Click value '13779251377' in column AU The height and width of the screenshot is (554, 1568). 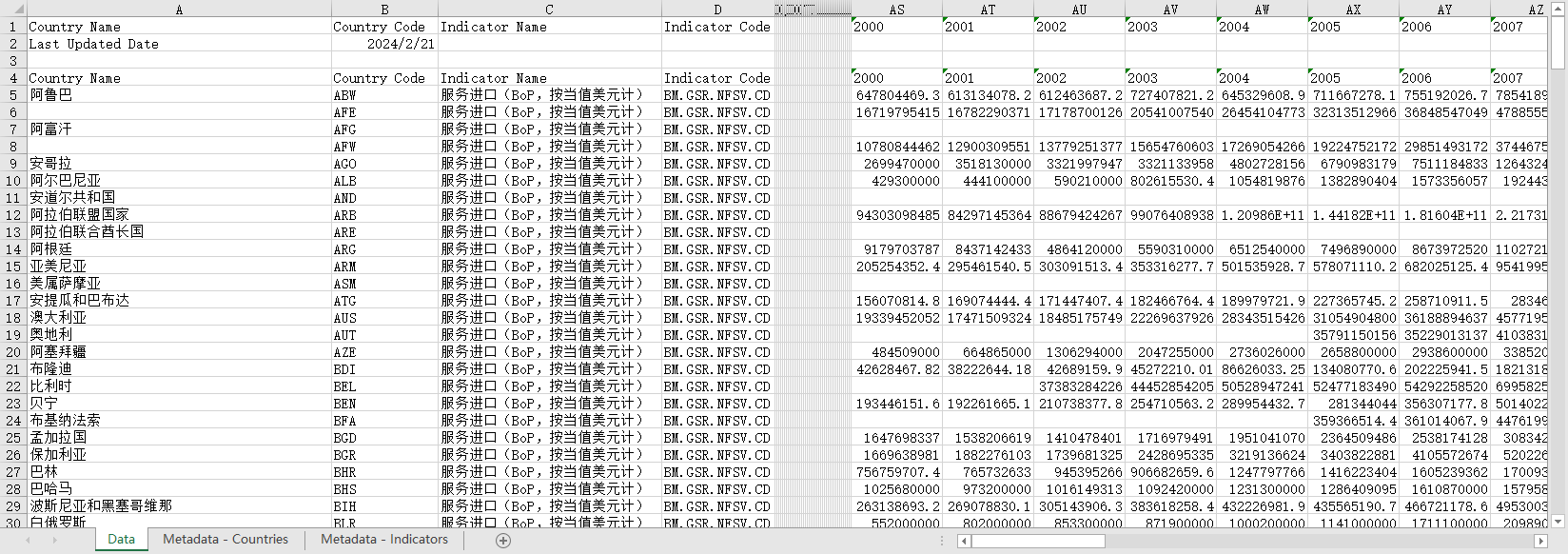point(1079,147)
